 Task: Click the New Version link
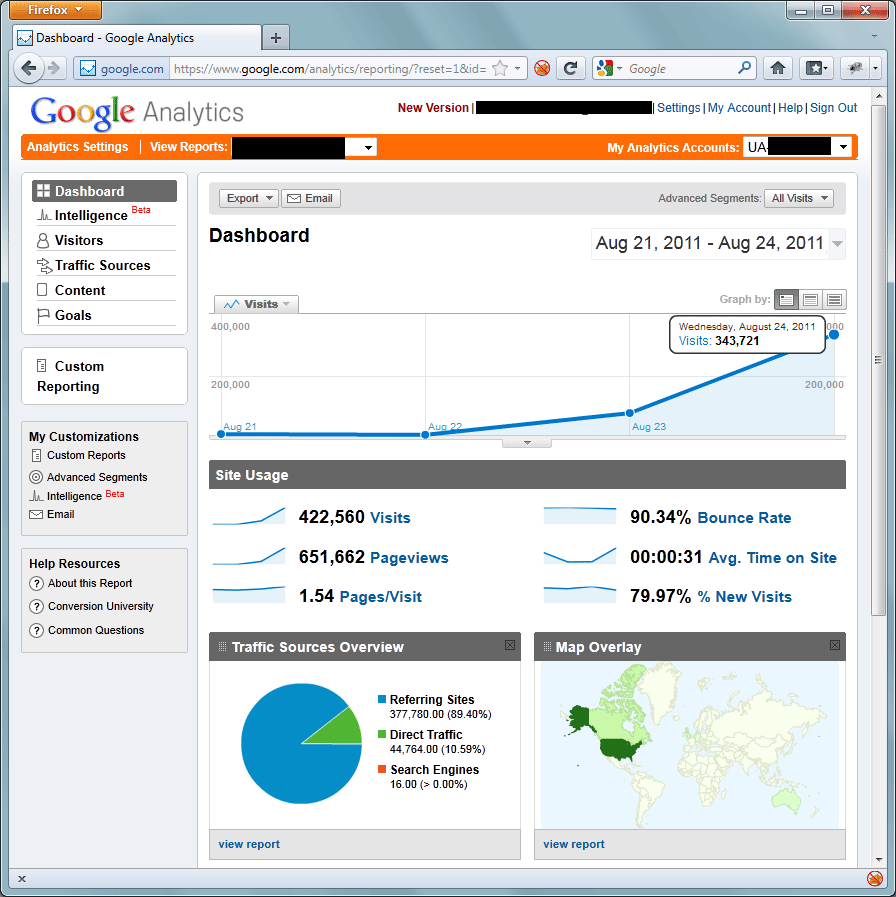point(433,108)
